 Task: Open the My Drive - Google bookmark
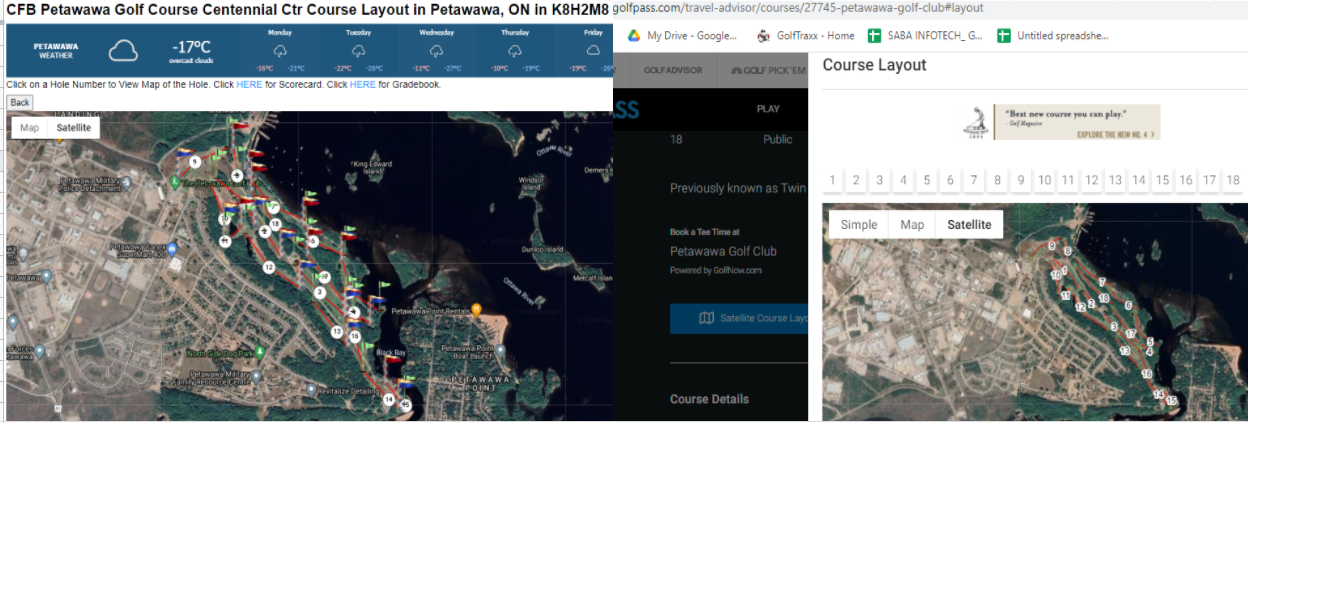click(x=682, y=36)
